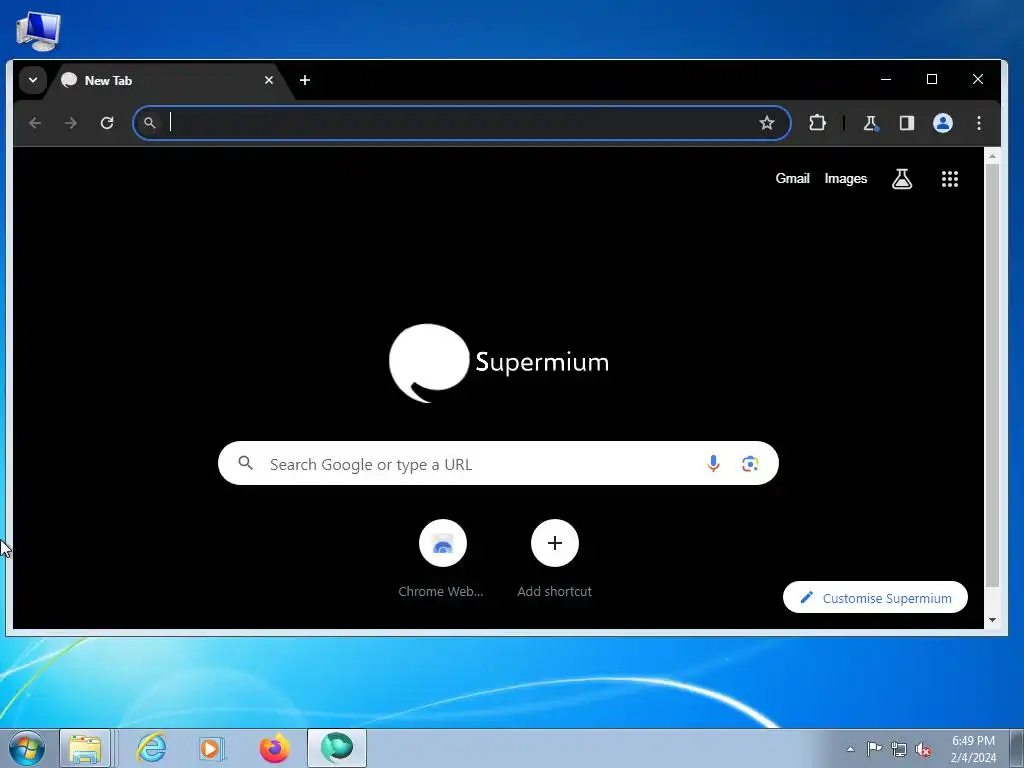Open the clock showing 6:49 PM

click(x=973, y=749)
